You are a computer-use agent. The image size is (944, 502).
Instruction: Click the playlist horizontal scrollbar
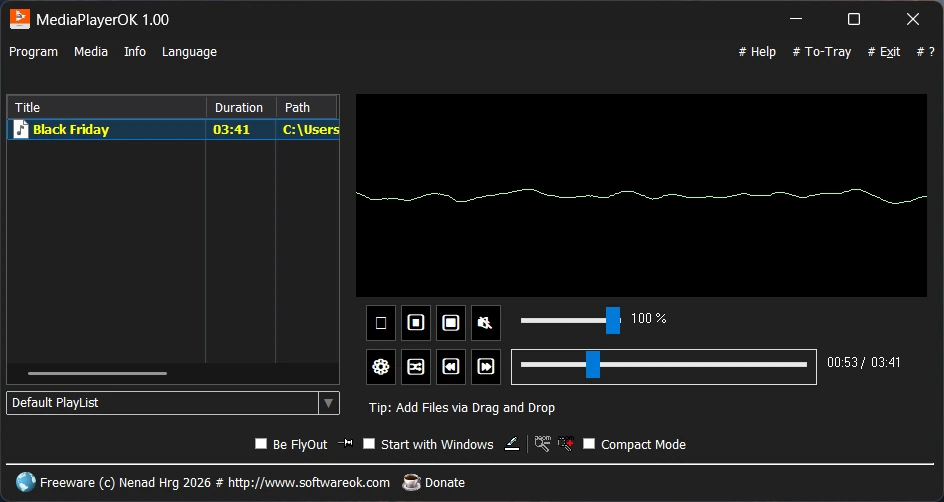[98, 373]
